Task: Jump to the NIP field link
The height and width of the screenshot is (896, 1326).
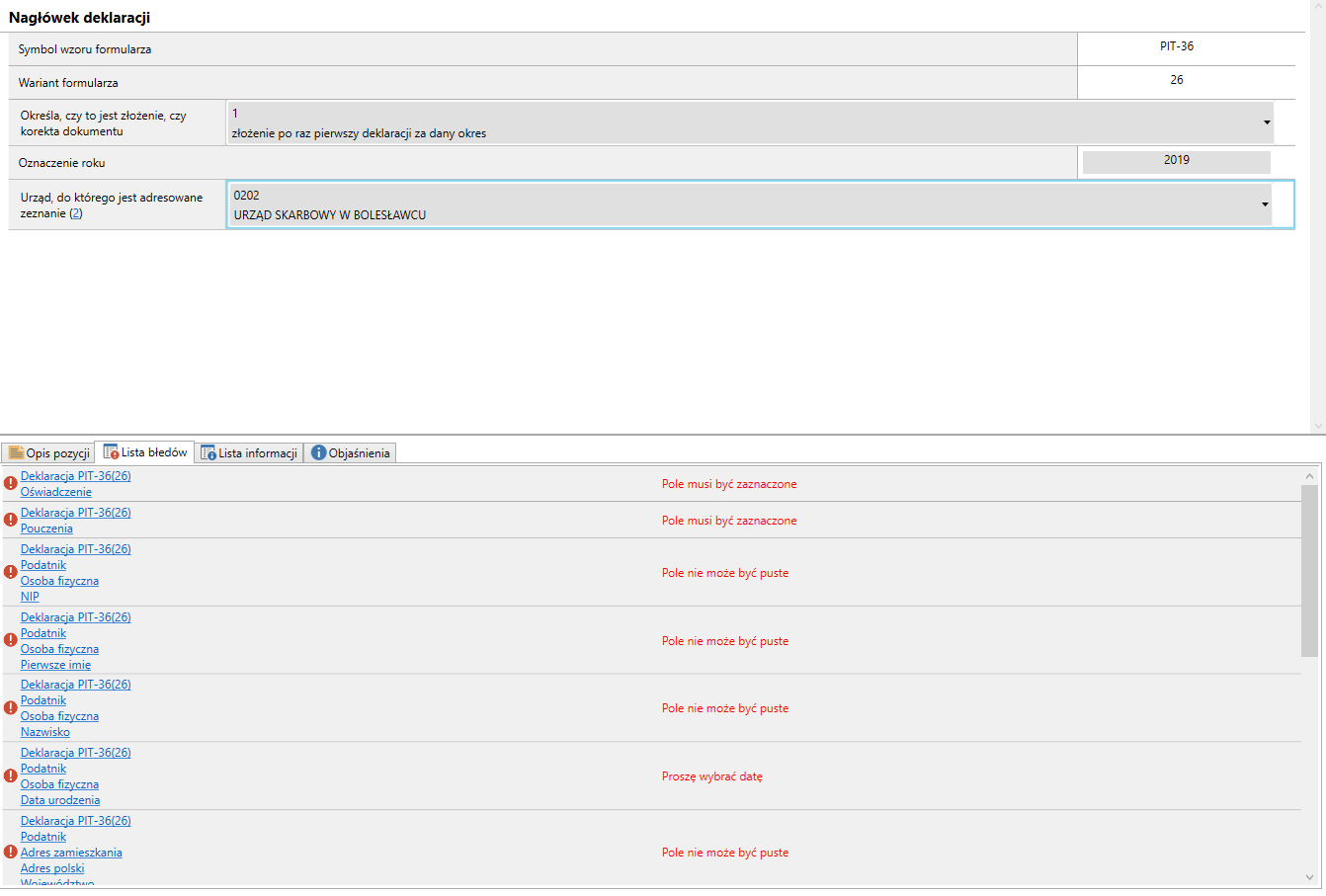Action: tap(30, 597)
